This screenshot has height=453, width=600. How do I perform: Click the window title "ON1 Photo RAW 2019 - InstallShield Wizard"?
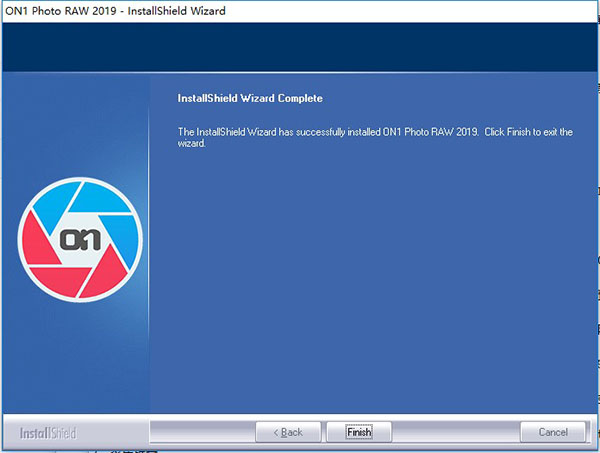coord(115,11)
